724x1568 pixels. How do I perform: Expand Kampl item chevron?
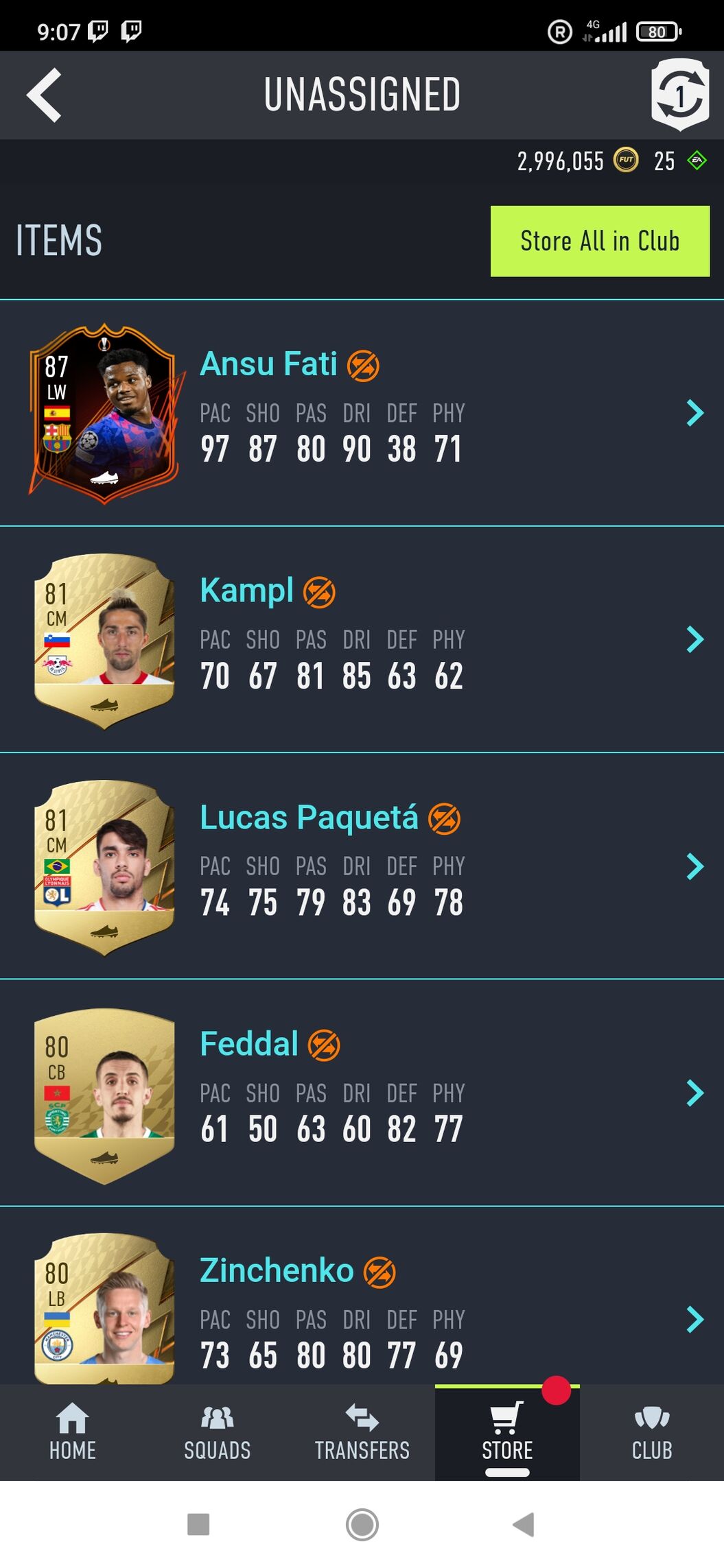[x=695, y=639]
